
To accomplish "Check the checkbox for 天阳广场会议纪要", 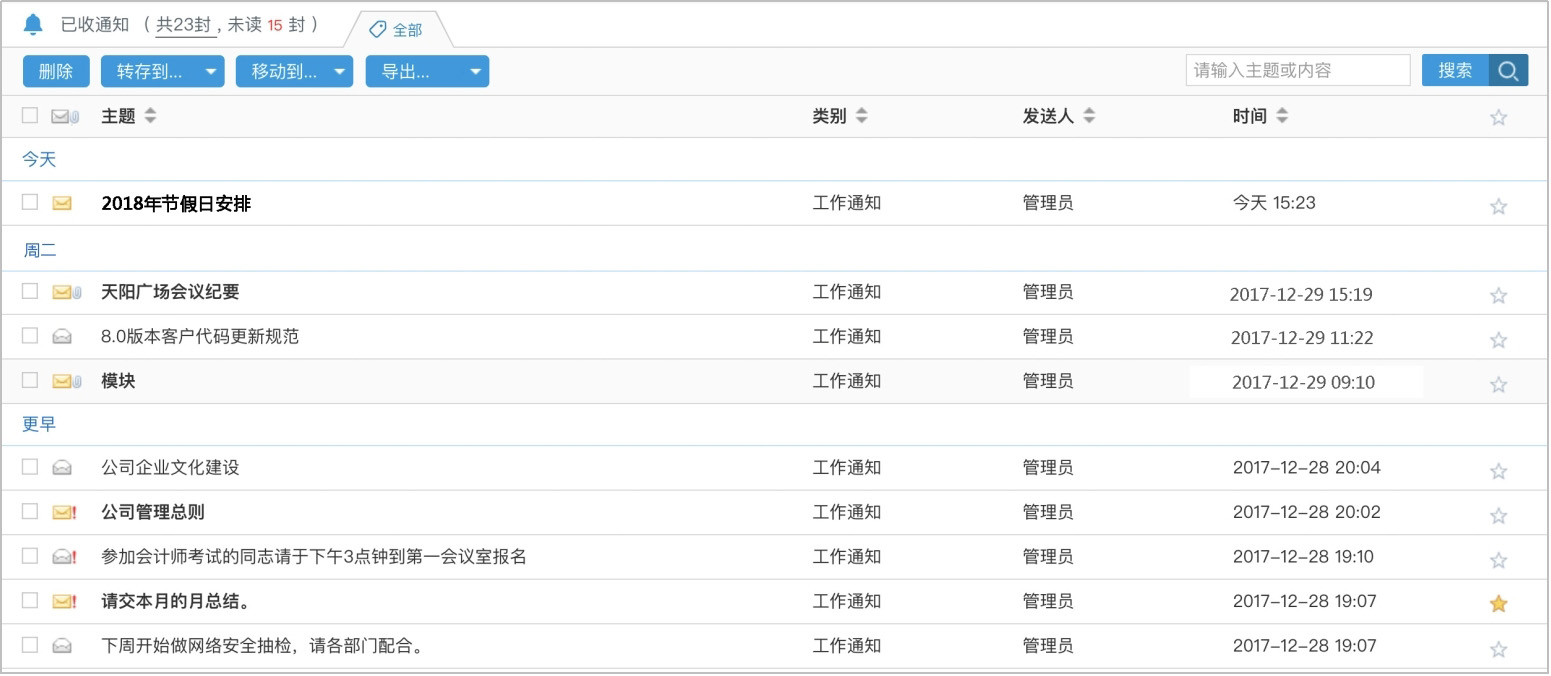I will 29,292.
